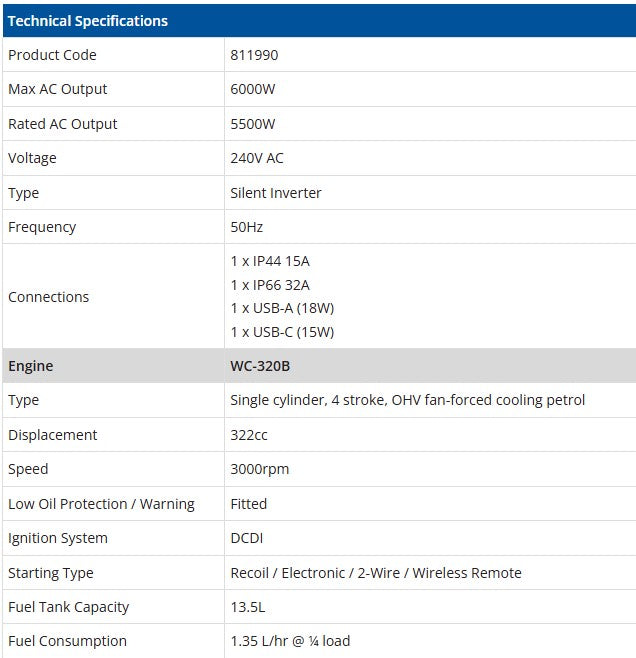Click the 5500W value
The width and height of the screenshot is (636, 658).
click(x=253, y=124)
